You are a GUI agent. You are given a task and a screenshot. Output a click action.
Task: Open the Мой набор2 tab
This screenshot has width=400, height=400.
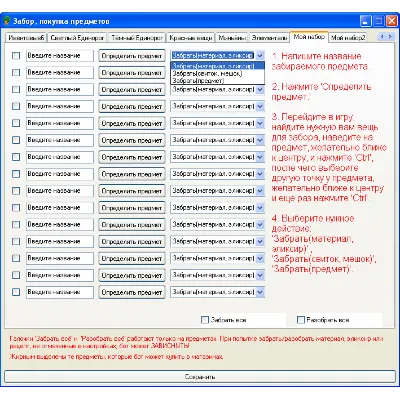[348, 38]
